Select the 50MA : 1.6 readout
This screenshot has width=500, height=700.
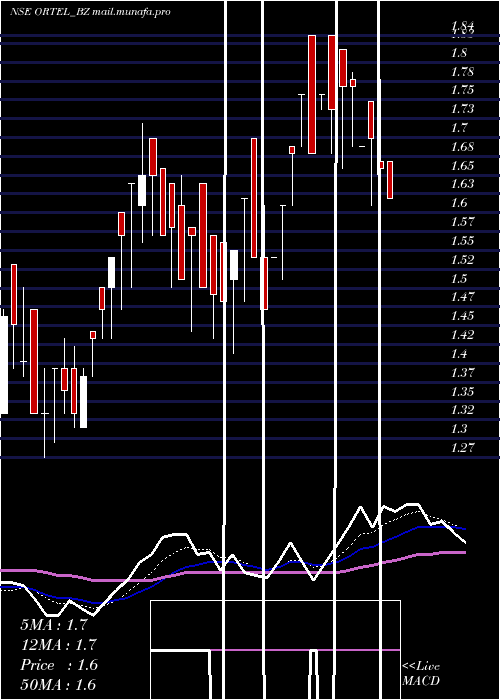click(x=58, y=684)
